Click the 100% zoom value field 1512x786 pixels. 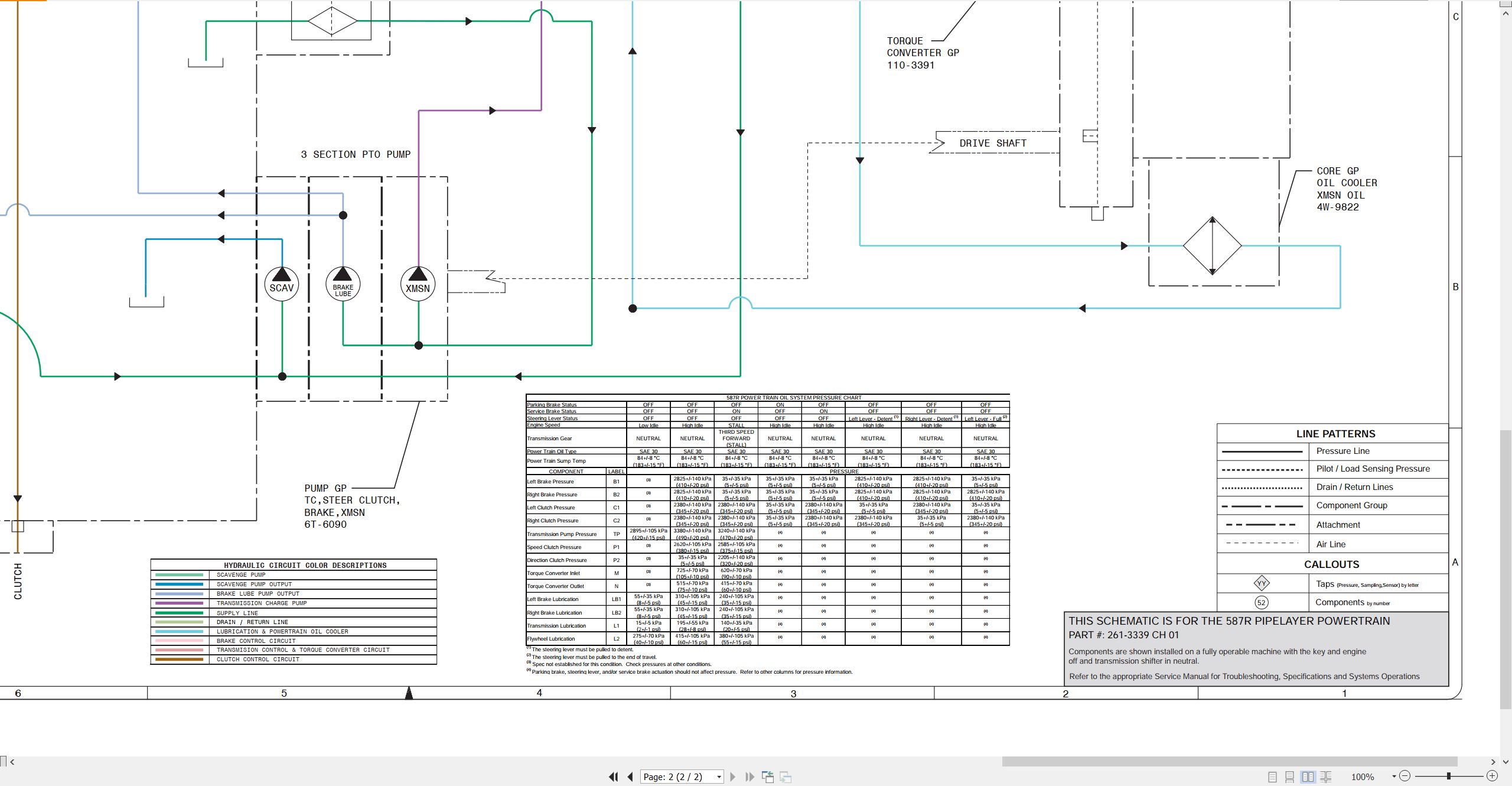pyautogui.click(x=1363, y=777)
